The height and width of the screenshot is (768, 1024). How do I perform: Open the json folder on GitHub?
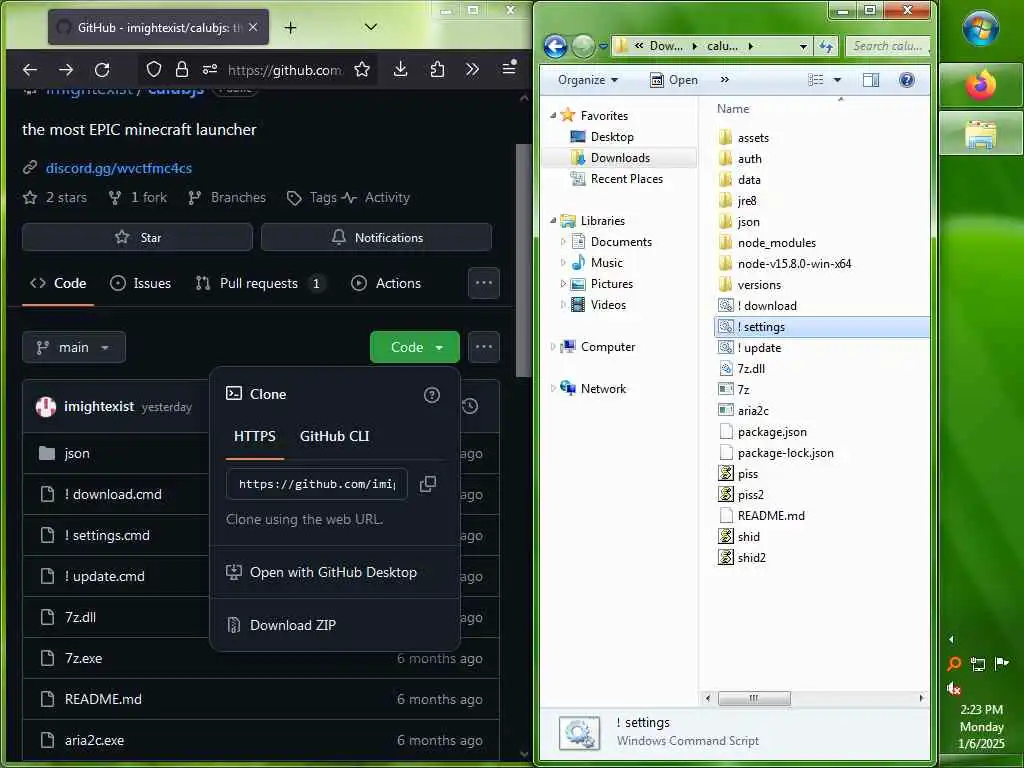pos(77,453)
